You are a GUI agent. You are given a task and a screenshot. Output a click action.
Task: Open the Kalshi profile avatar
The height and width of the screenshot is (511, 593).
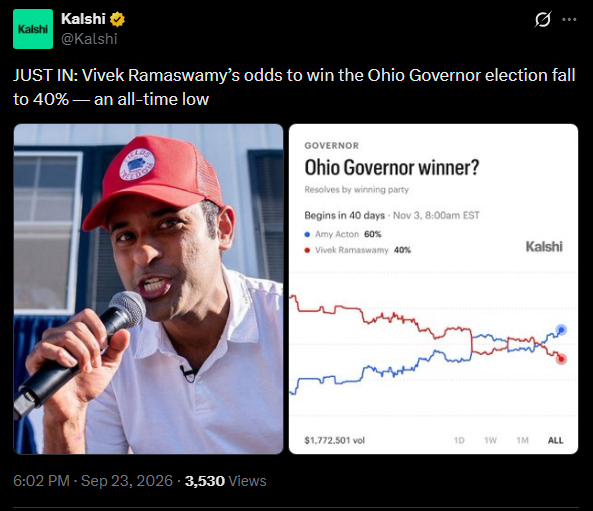pyautogui.click(x=33, y=29)
